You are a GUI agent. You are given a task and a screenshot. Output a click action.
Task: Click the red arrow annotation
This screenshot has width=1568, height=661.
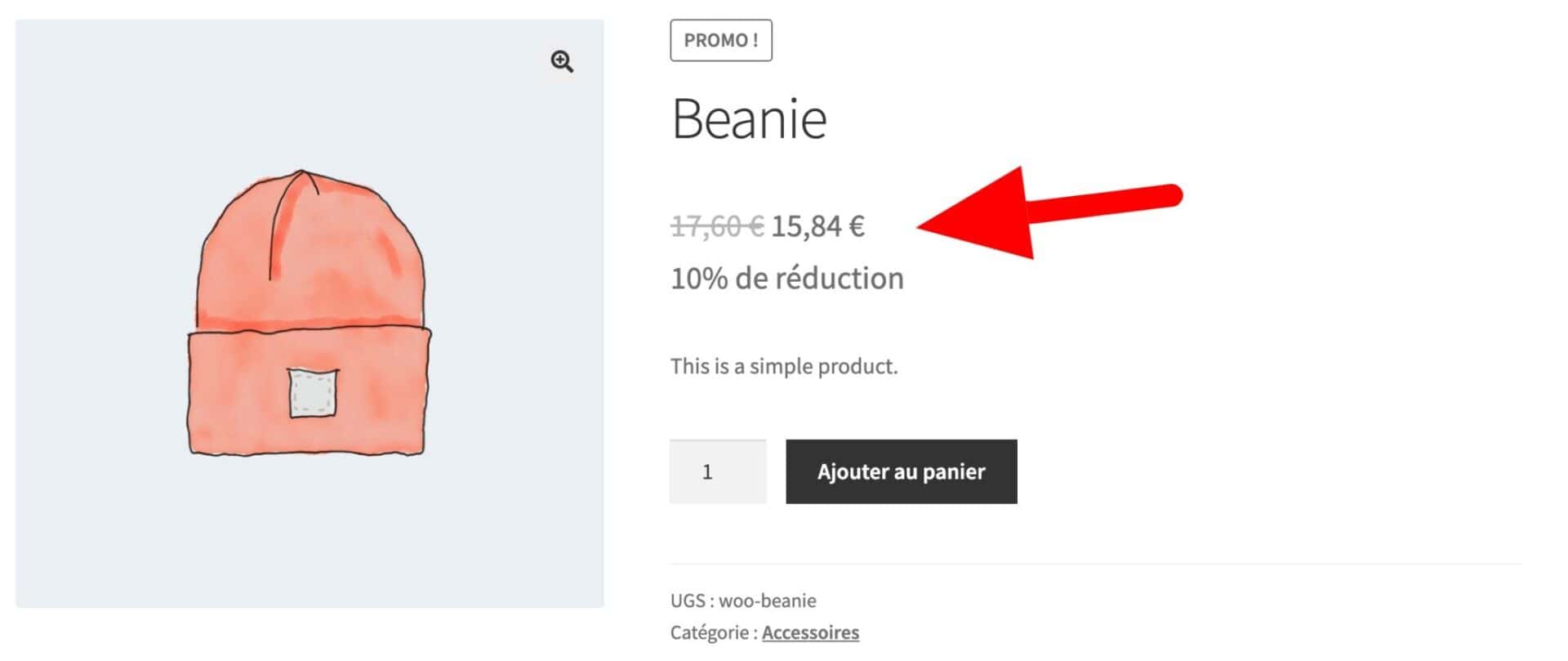coord(1045,212)
